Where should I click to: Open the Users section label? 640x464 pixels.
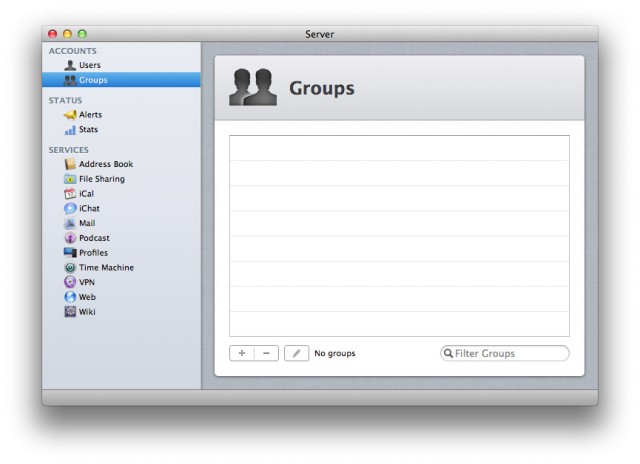[90, 65]
